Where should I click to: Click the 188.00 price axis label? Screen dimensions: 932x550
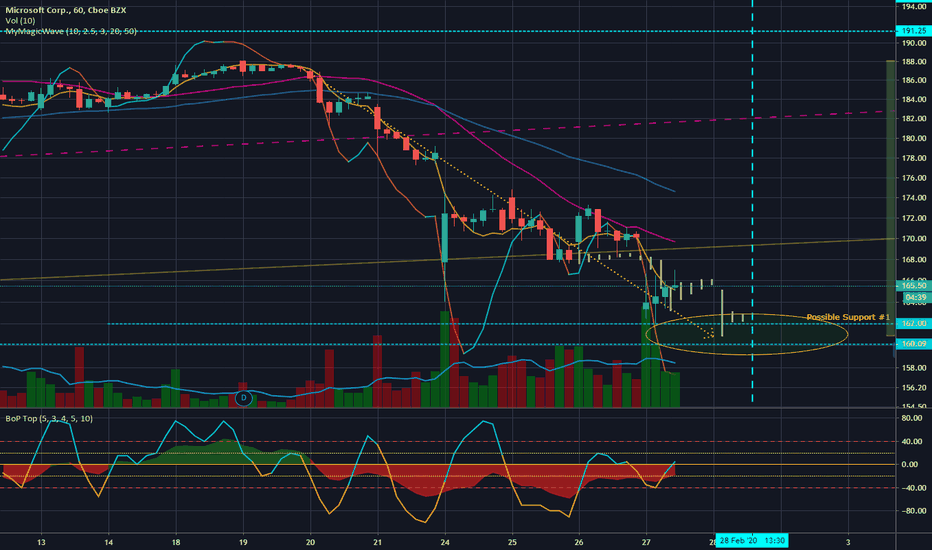tap(914, 61)
